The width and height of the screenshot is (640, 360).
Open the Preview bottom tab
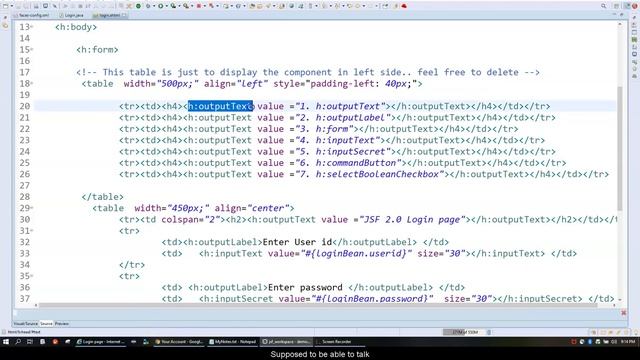(x=62, y=324)
